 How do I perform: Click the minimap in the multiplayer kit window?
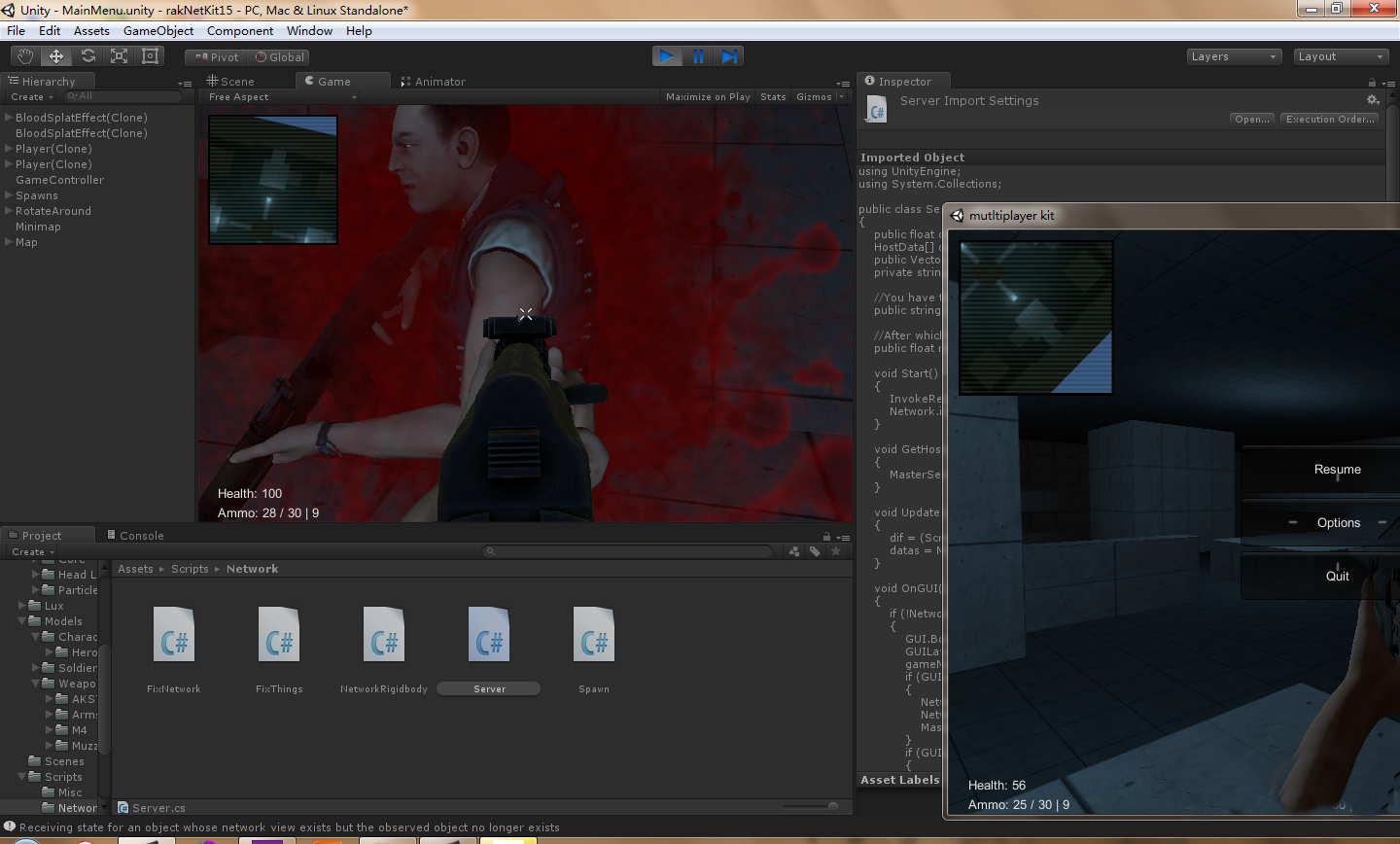1035,318
